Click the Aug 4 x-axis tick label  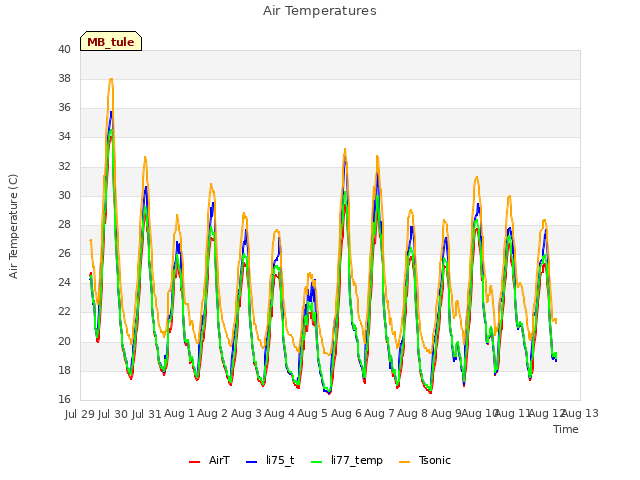(x=280, y=413)
